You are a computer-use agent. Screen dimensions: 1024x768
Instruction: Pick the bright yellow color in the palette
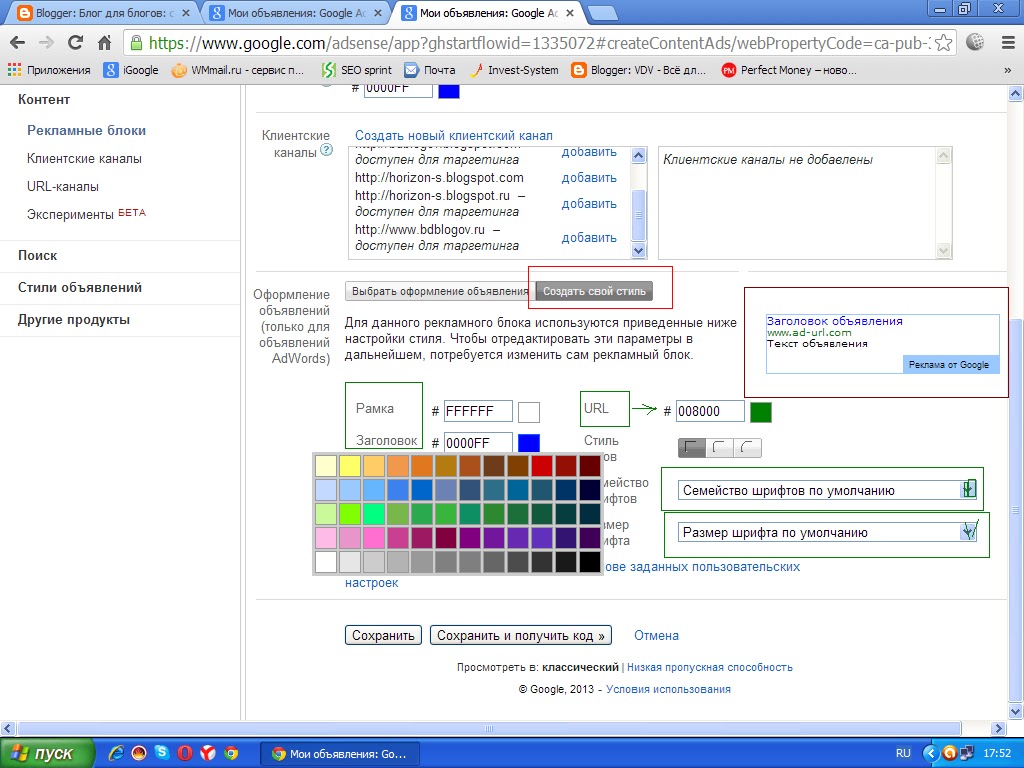point(350,466)
